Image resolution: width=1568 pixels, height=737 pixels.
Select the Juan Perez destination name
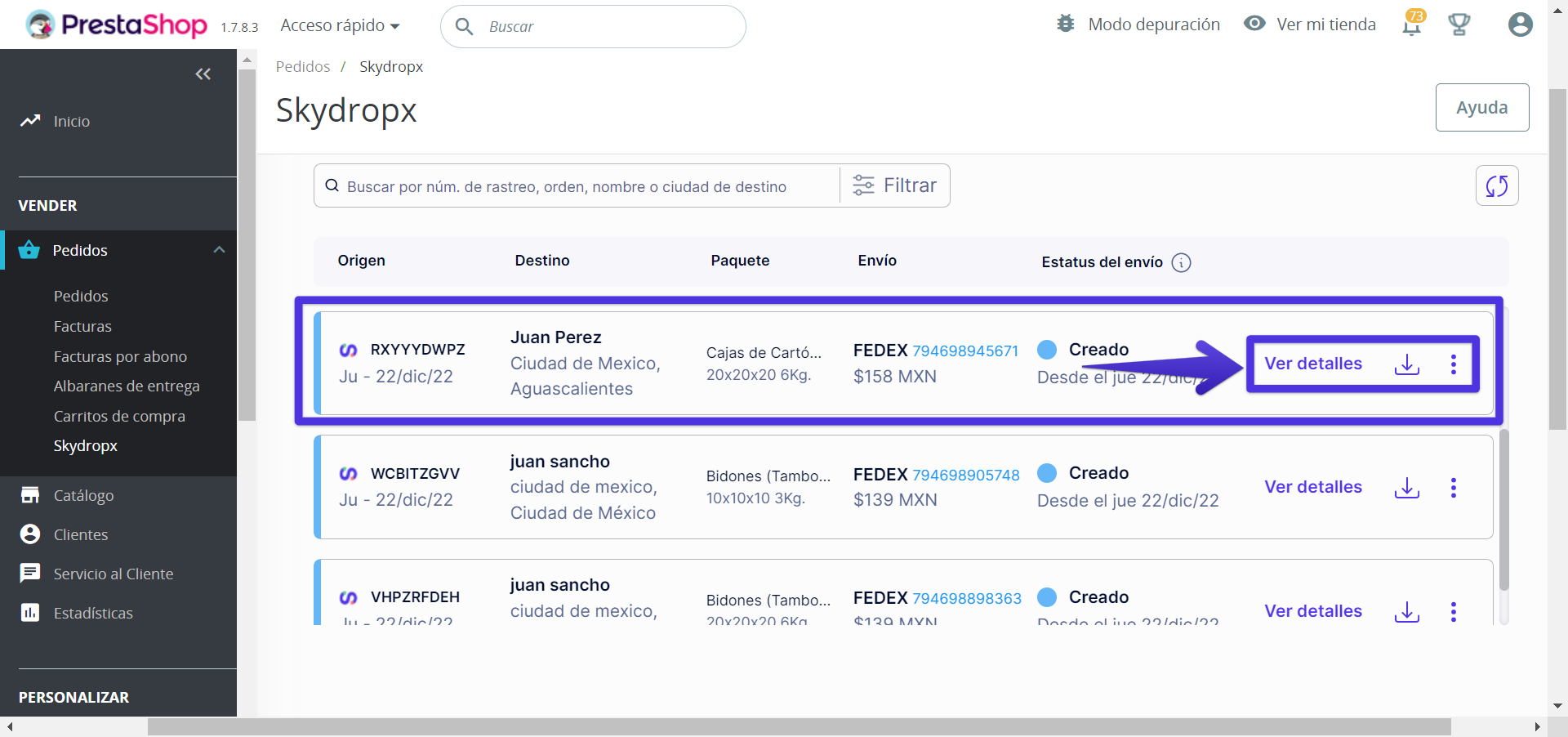556,337
